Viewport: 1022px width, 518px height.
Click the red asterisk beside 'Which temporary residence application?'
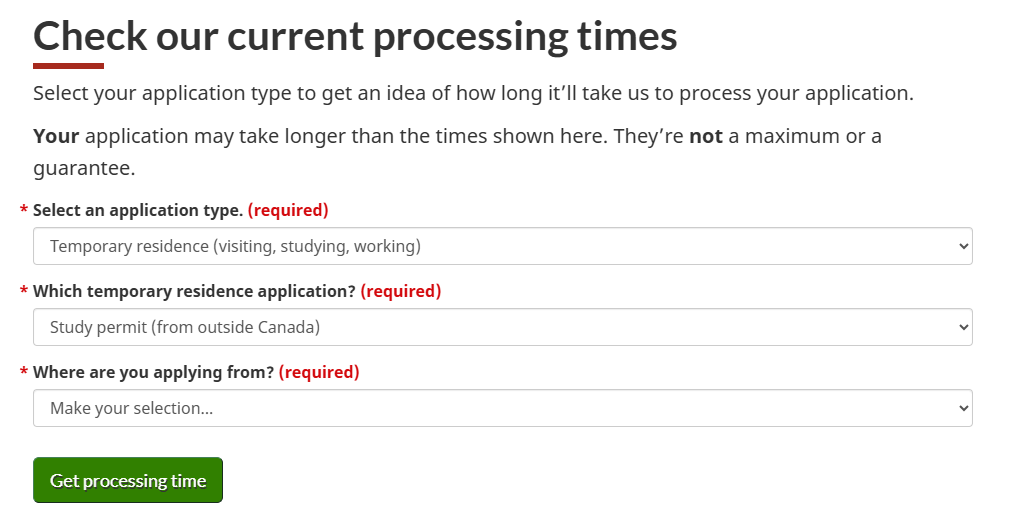coord(24,293)
